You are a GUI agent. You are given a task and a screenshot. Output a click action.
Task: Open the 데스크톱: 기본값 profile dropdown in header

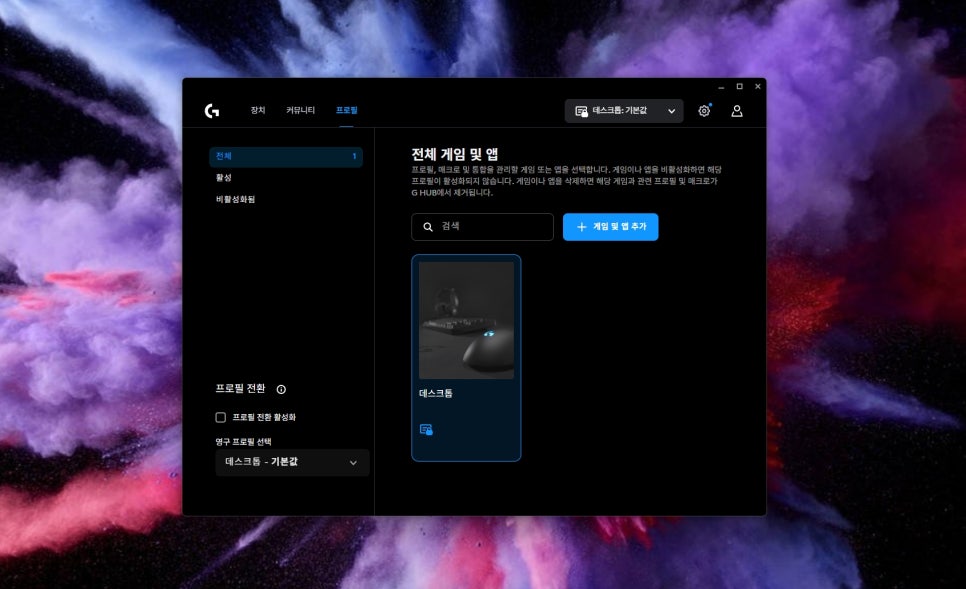(x=624, y=111)
